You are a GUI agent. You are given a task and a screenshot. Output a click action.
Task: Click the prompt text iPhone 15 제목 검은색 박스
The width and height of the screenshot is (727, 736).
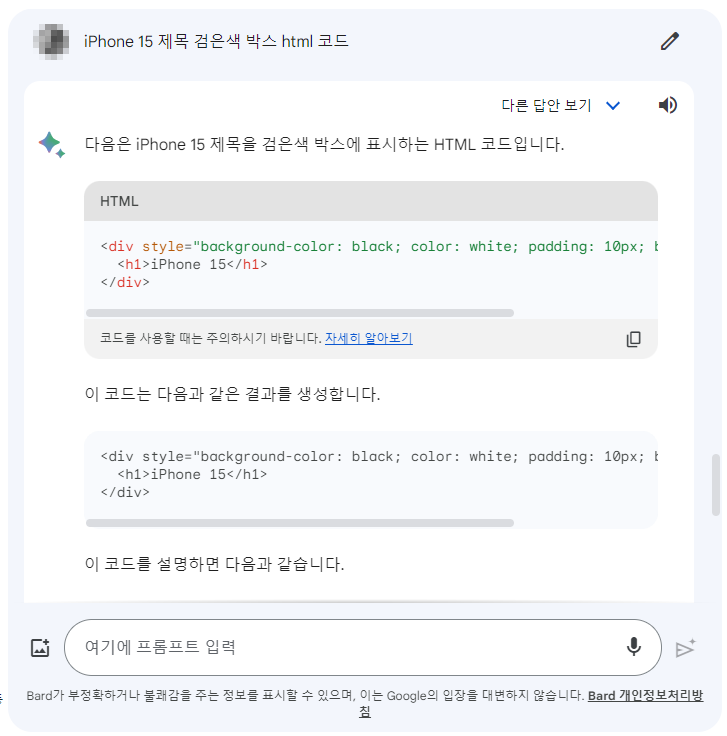point(180,41)
